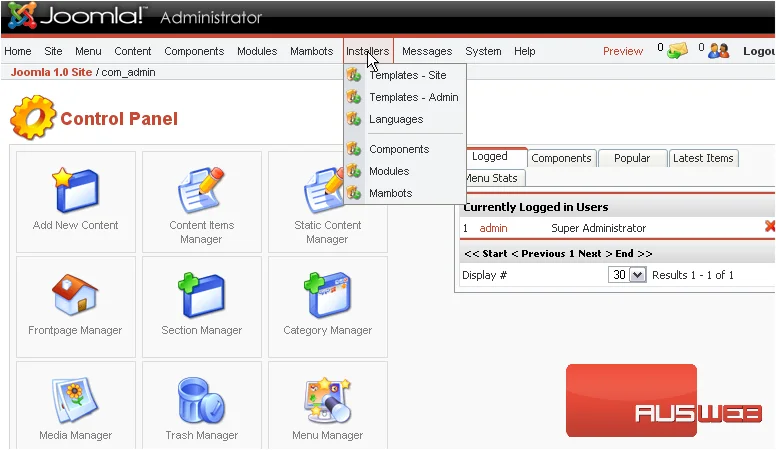Click the Currently Logged in Users heading
This screenshot has width=776, height=450.
(535, 207)
